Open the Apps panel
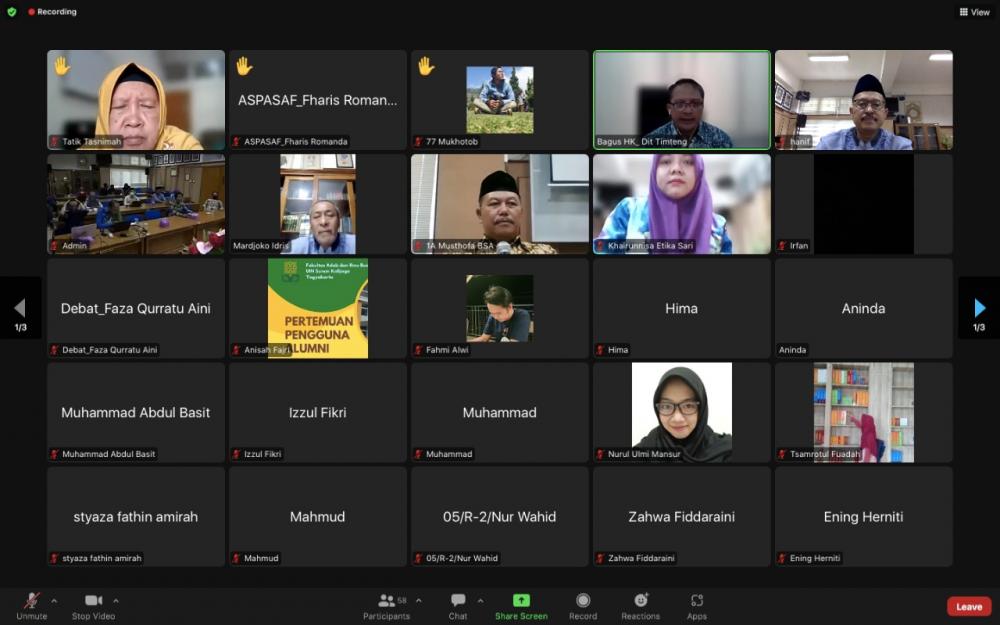The height and width of the screenshot is (625, 1000). point(697,601)
